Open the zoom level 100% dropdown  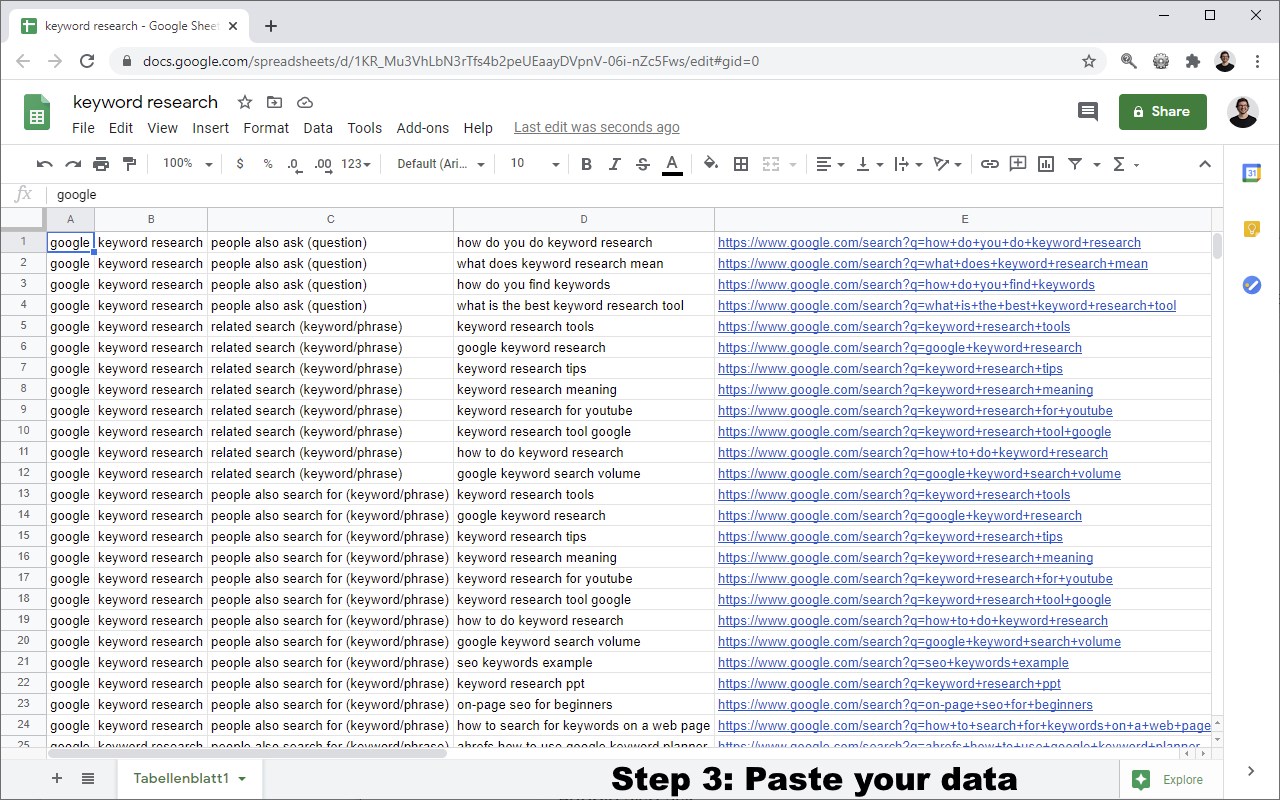click(x=188, y=164)
